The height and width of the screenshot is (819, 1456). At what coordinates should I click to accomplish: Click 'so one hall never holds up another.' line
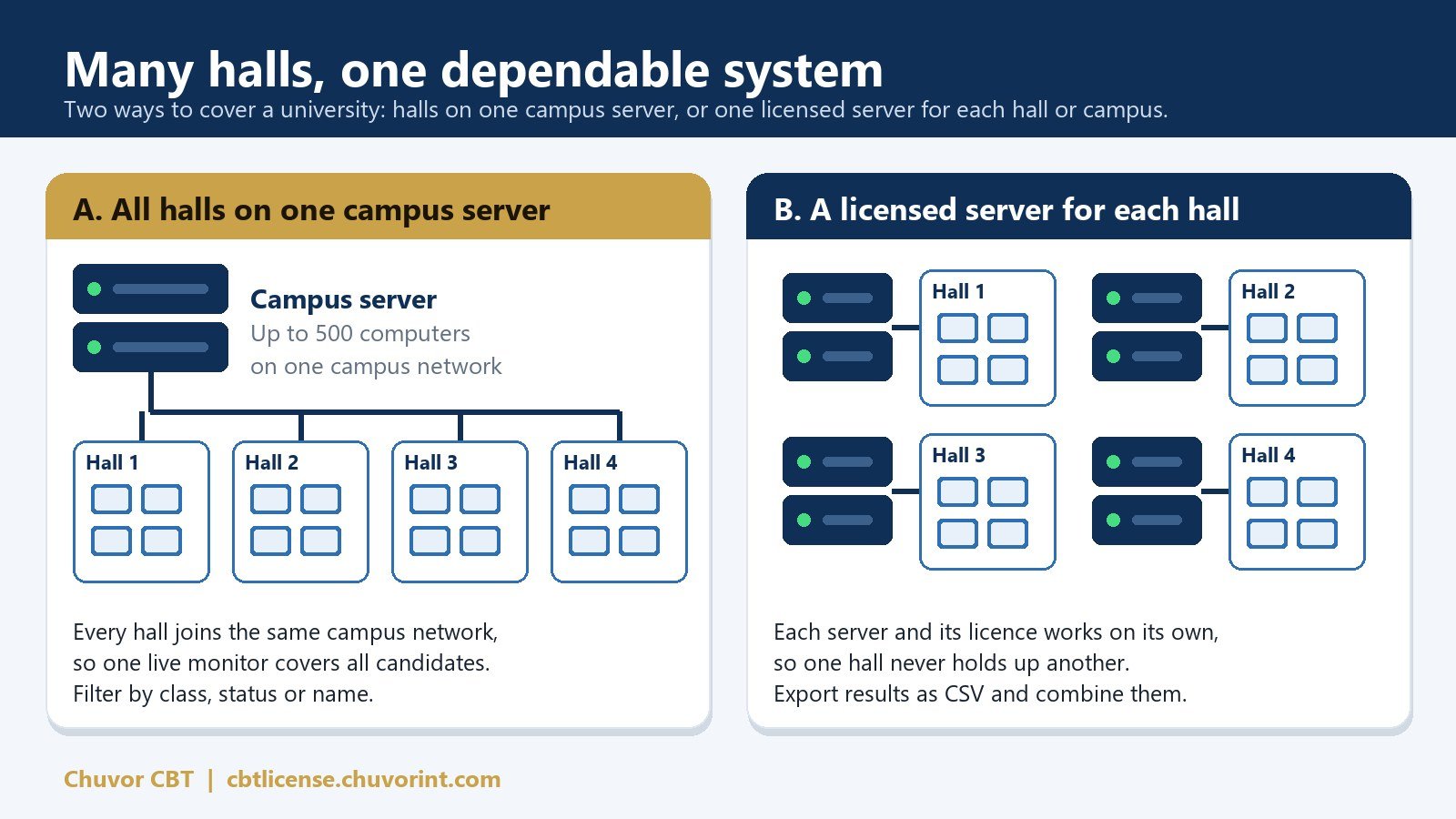click(x=951, y=663)
